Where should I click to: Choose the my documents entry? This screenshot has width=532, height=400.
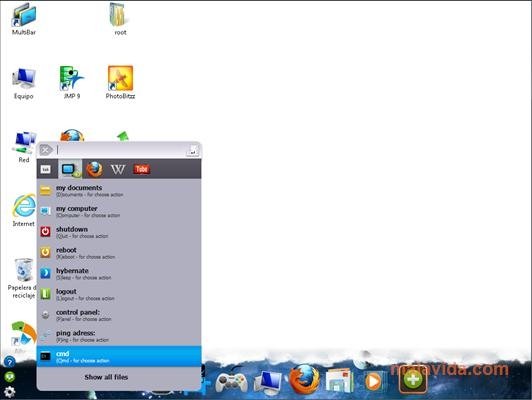[119, 190]
